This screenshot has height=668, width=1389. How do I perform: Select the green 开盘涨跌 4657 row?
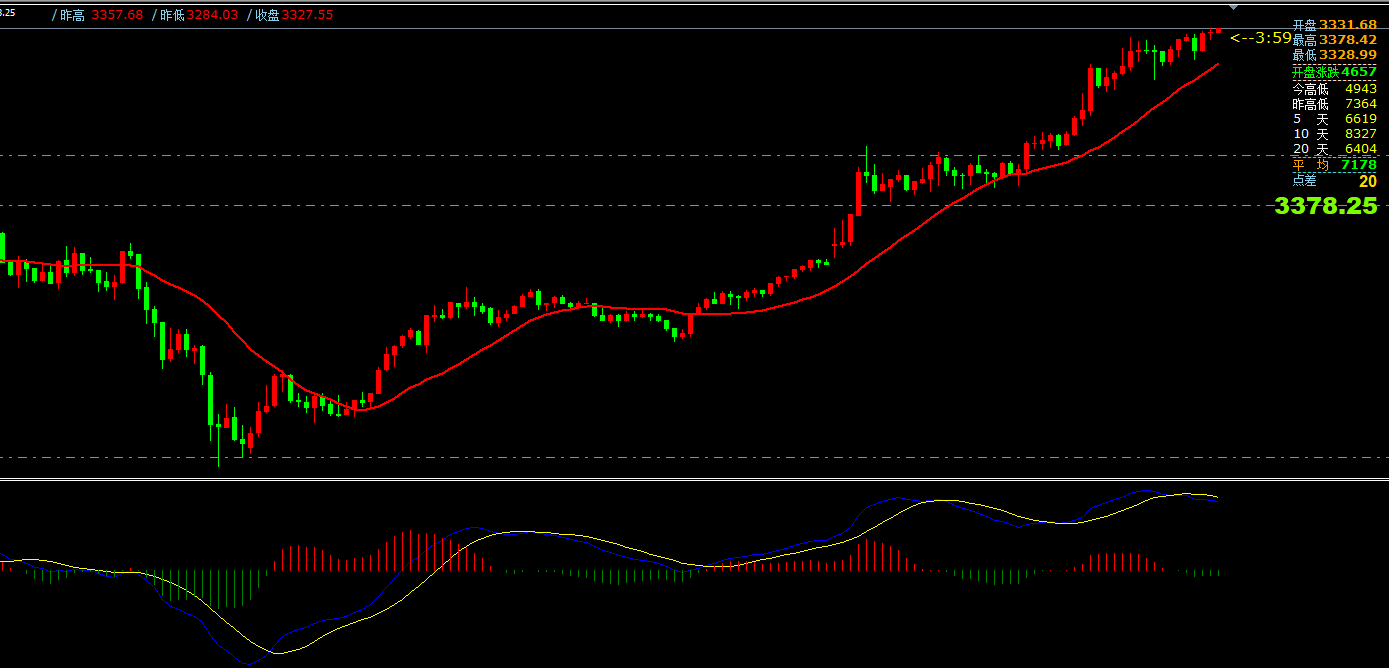[1334, 72]
